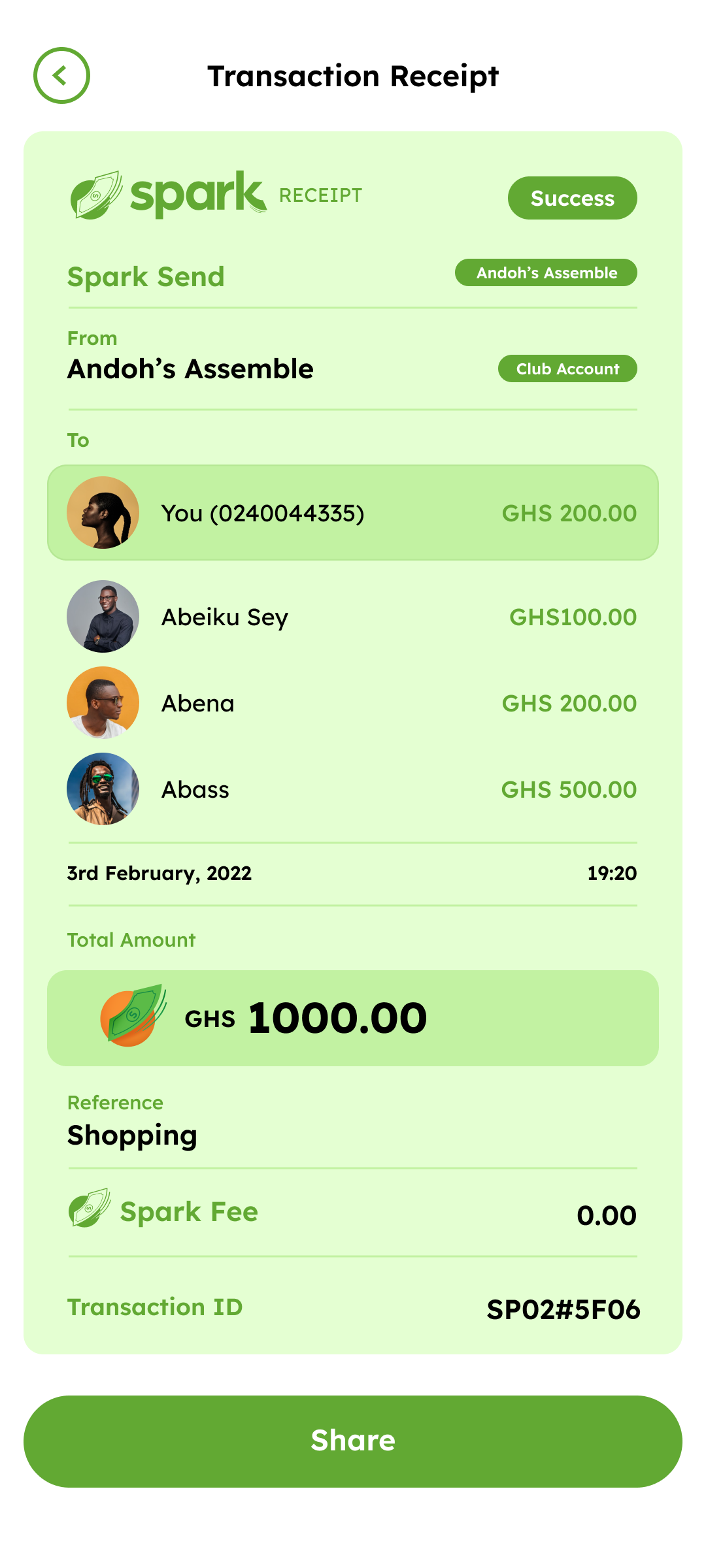
Task: Tap your profile avatar in highlighted row
Action: tap(103, 513)
